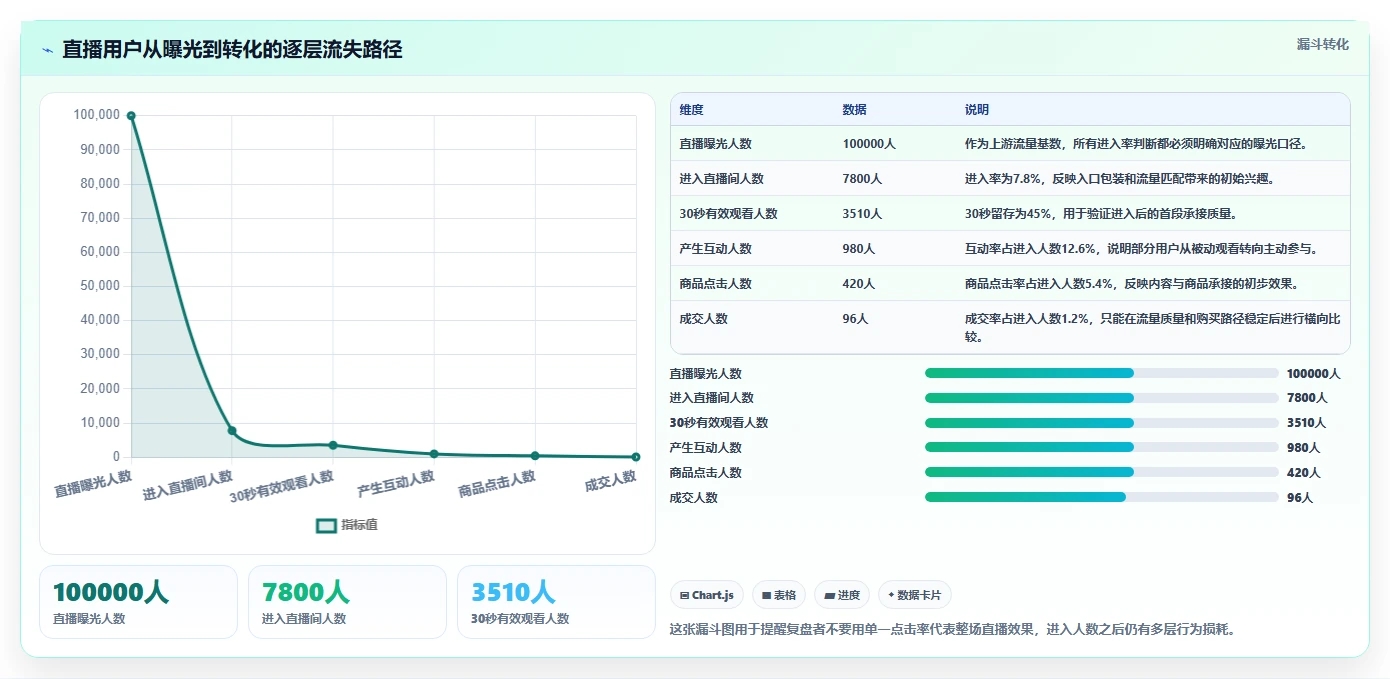1390x679 pixels.
Task: Click progress list value 96人
Action: [x=1300, y=497]
